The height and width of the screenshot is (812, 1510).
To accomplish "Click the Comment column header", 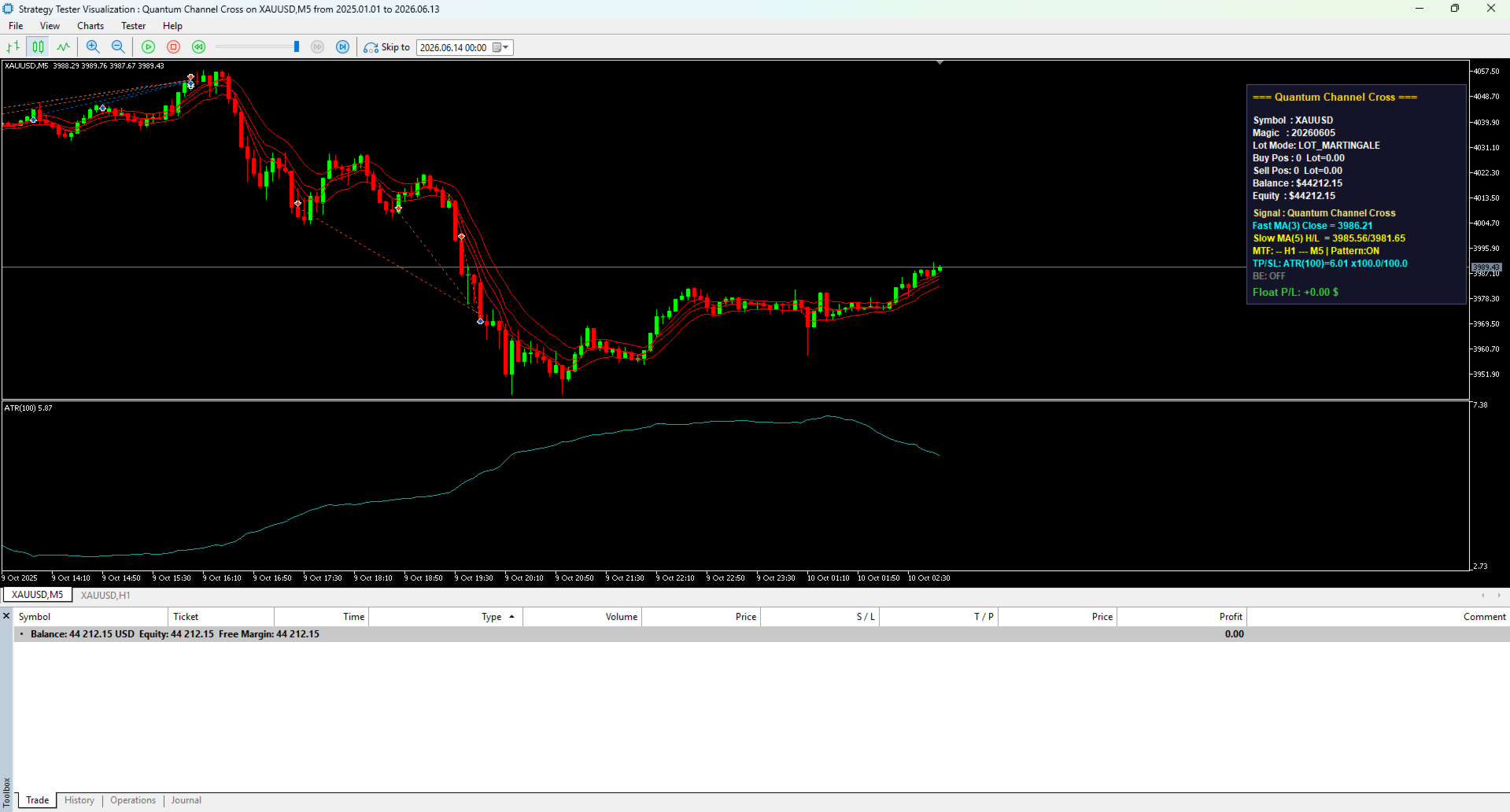I will tap(1379, 617).
